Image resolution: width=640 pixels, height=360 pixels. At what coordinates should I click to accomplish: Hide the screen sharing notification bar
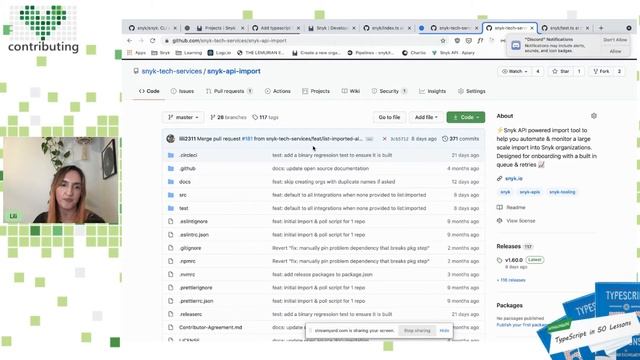[444, 331]
